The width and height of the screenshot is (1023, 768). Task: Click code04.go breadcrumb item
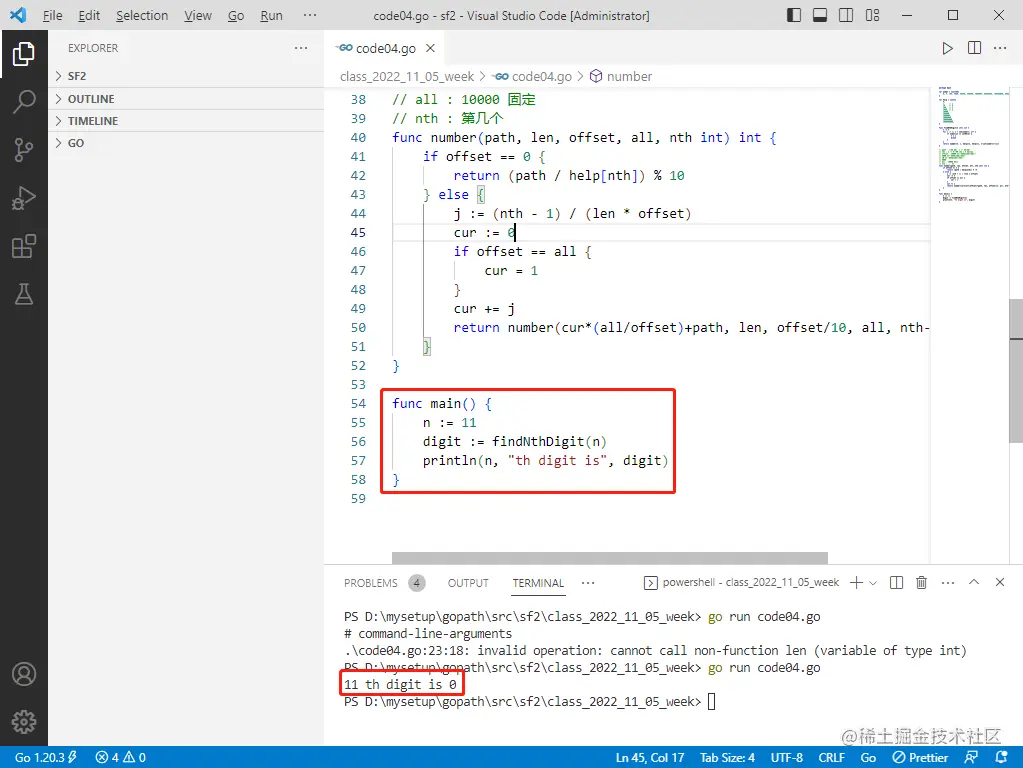pyautogui.click(x=542, y=76)
